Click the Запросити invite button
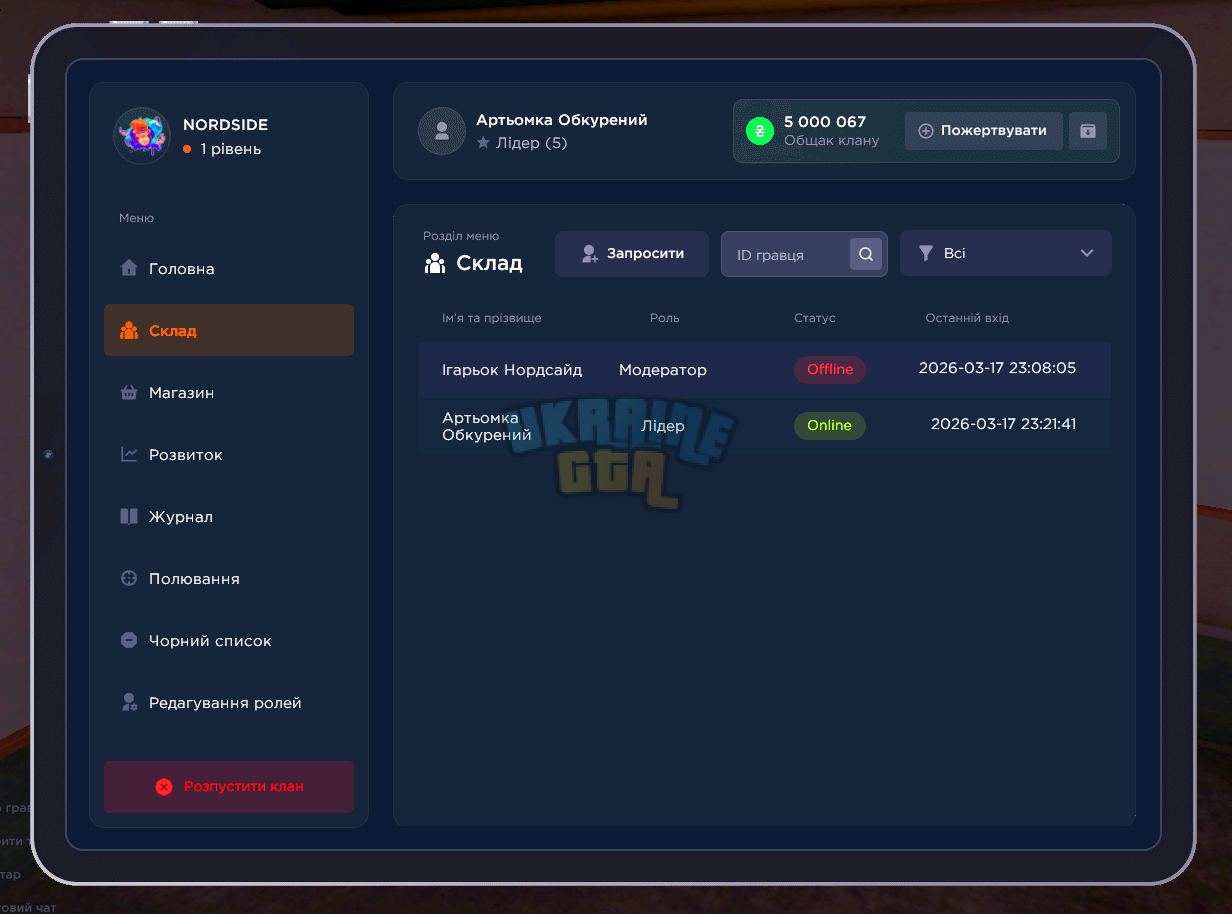 [632, 254]
